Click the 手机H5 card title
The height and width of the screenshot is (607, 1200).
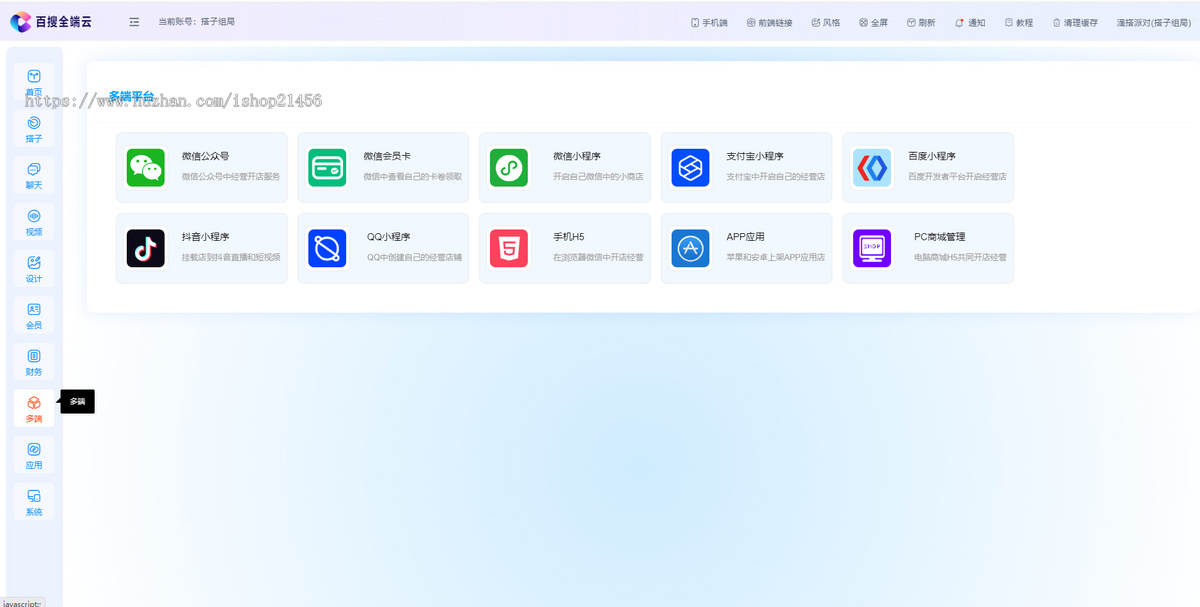(x=569, y=237)
